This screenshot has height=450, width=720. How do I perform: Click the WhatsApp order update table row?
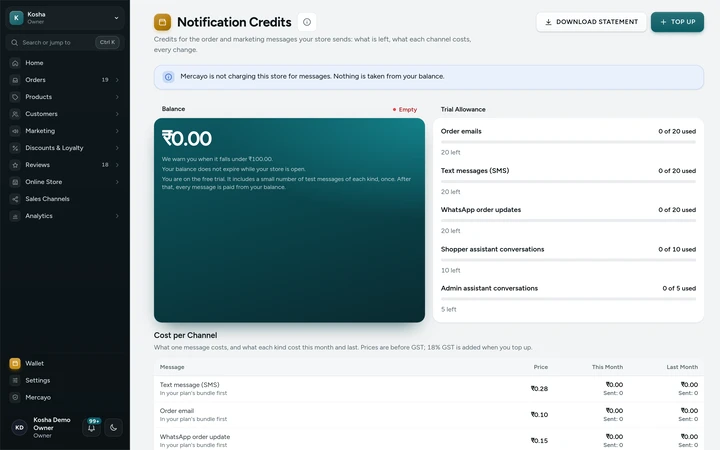pos(428,441)
